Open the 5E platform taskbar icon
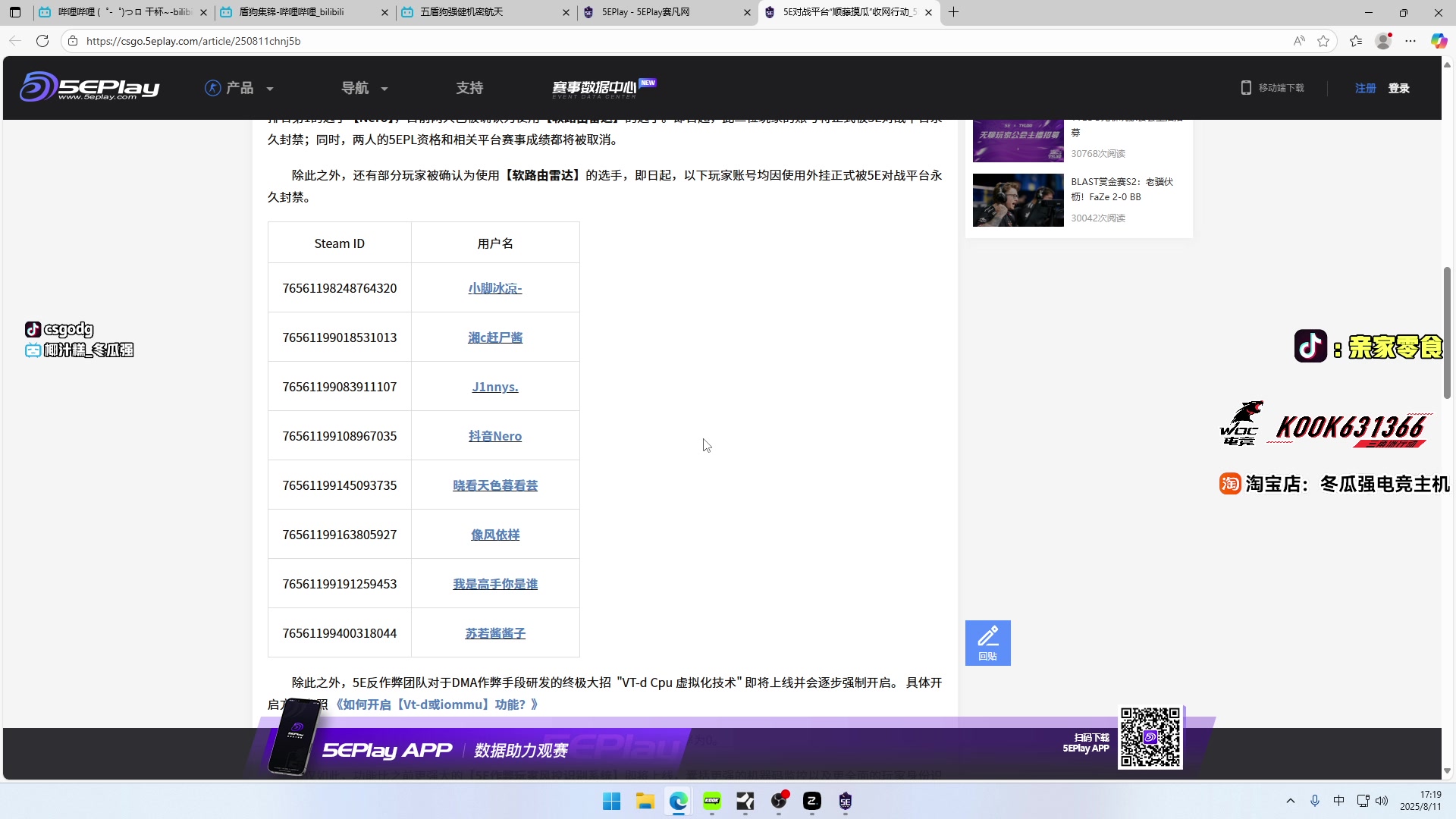 point(845,801)
